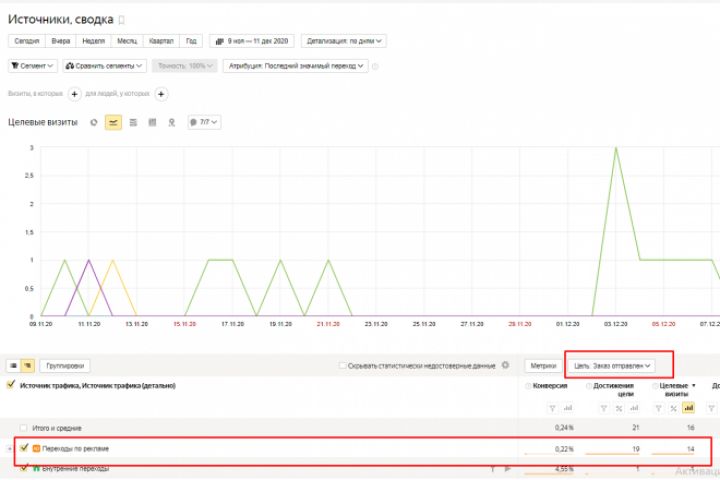Click total Достижения цели value 21
Screen dimensions: 720x480
636,428
